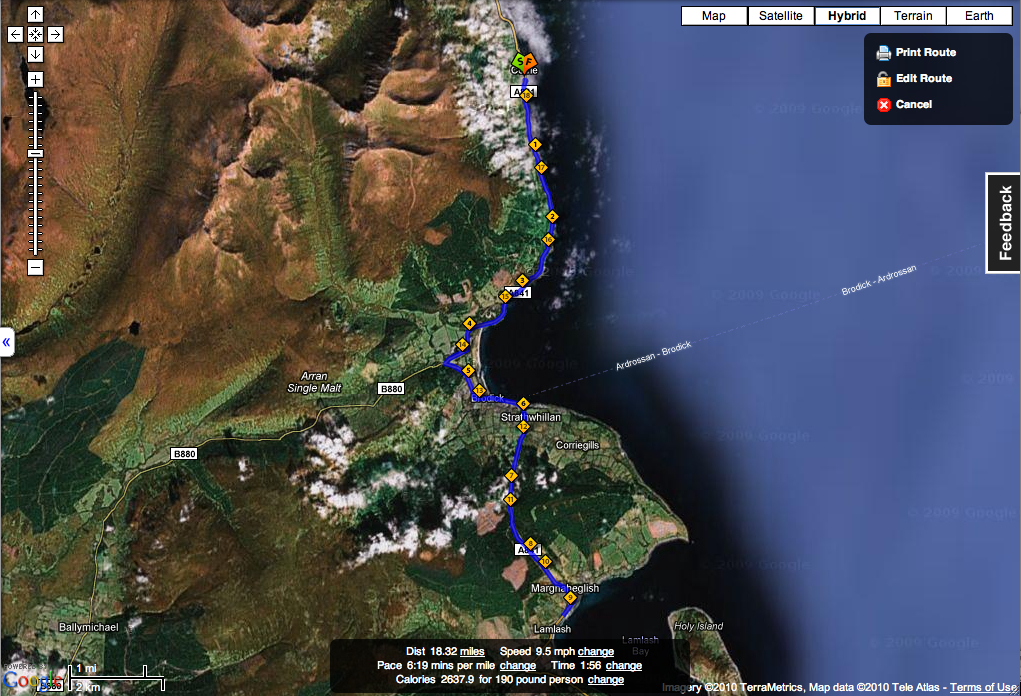Zoom in with the plus button
Viewport: 1021px width, 696px height.
click(35, 79)
